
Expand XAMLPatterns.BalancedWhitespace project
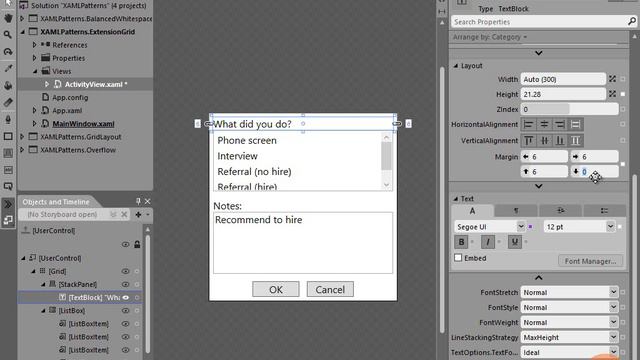click(x=22, y=18)
